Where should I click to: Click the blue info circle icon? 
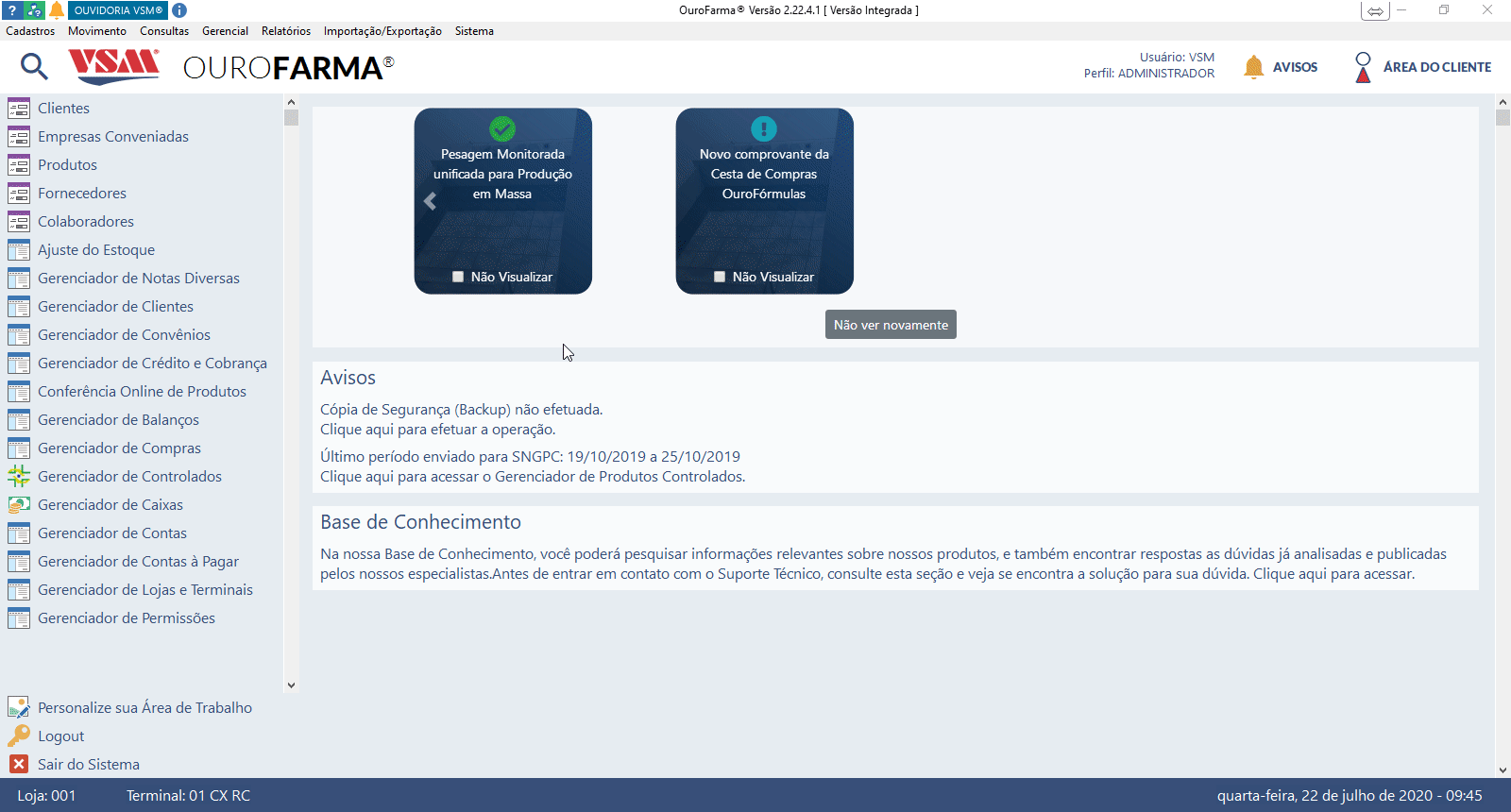click(179, 10)
